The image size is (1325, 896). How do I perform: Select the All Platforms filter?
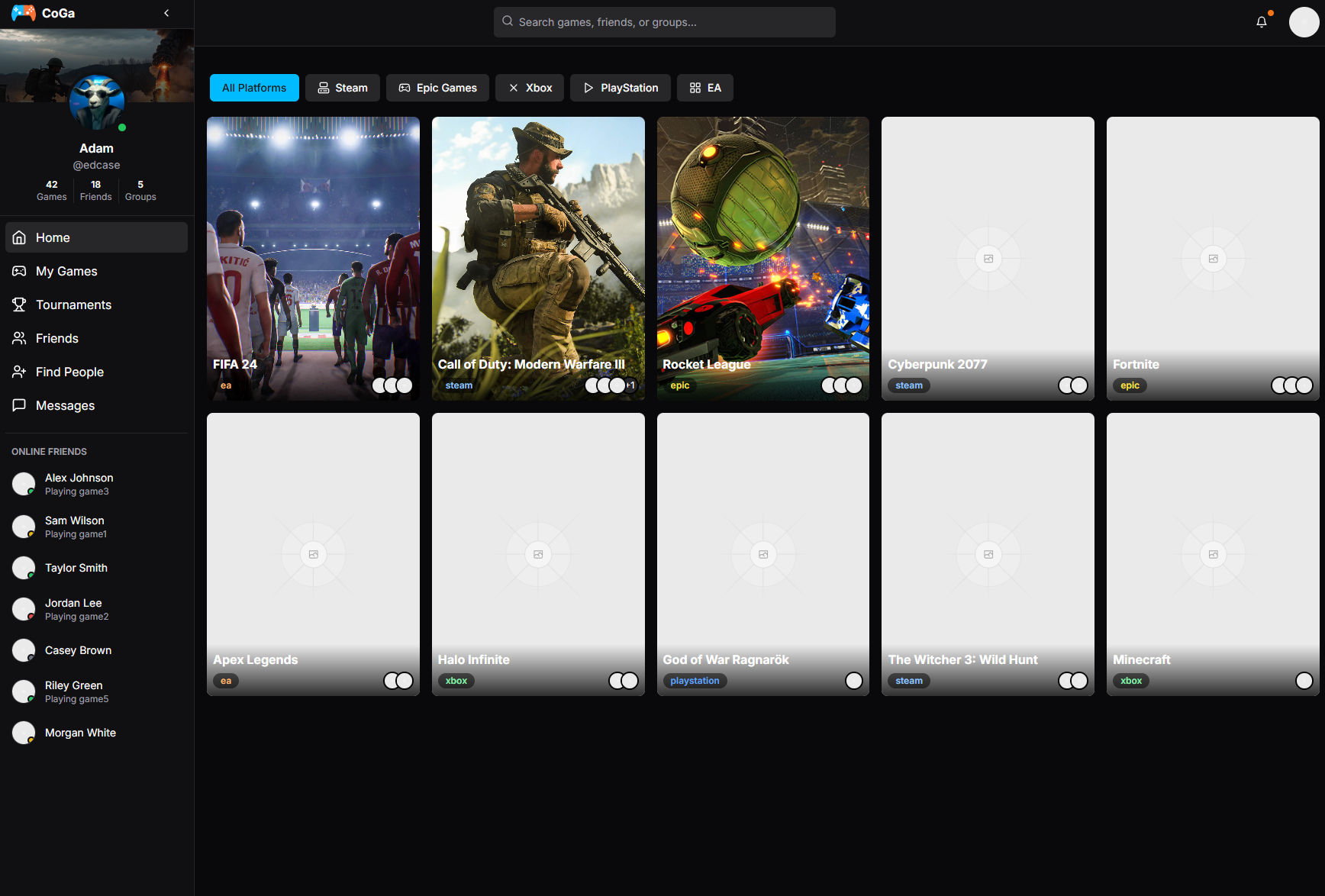pos(254,88)
